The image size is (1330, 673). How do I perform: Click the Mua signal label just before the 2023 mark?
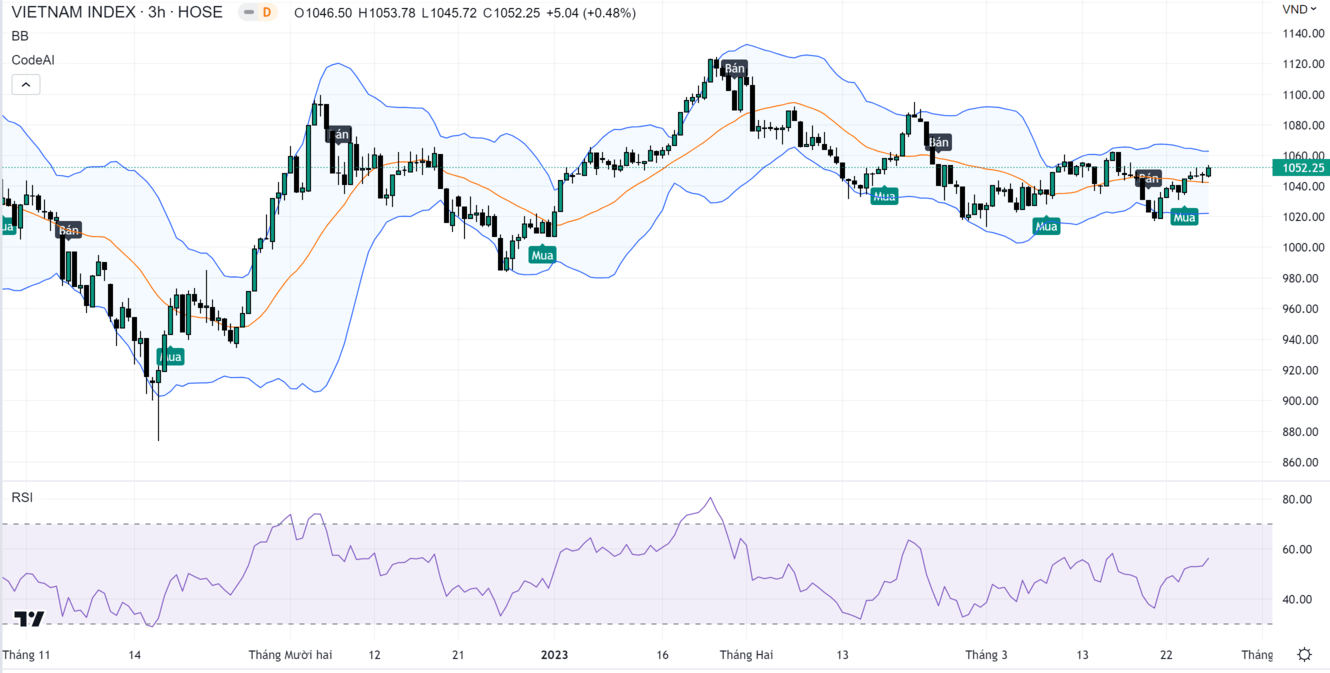[x=542, y=255]
